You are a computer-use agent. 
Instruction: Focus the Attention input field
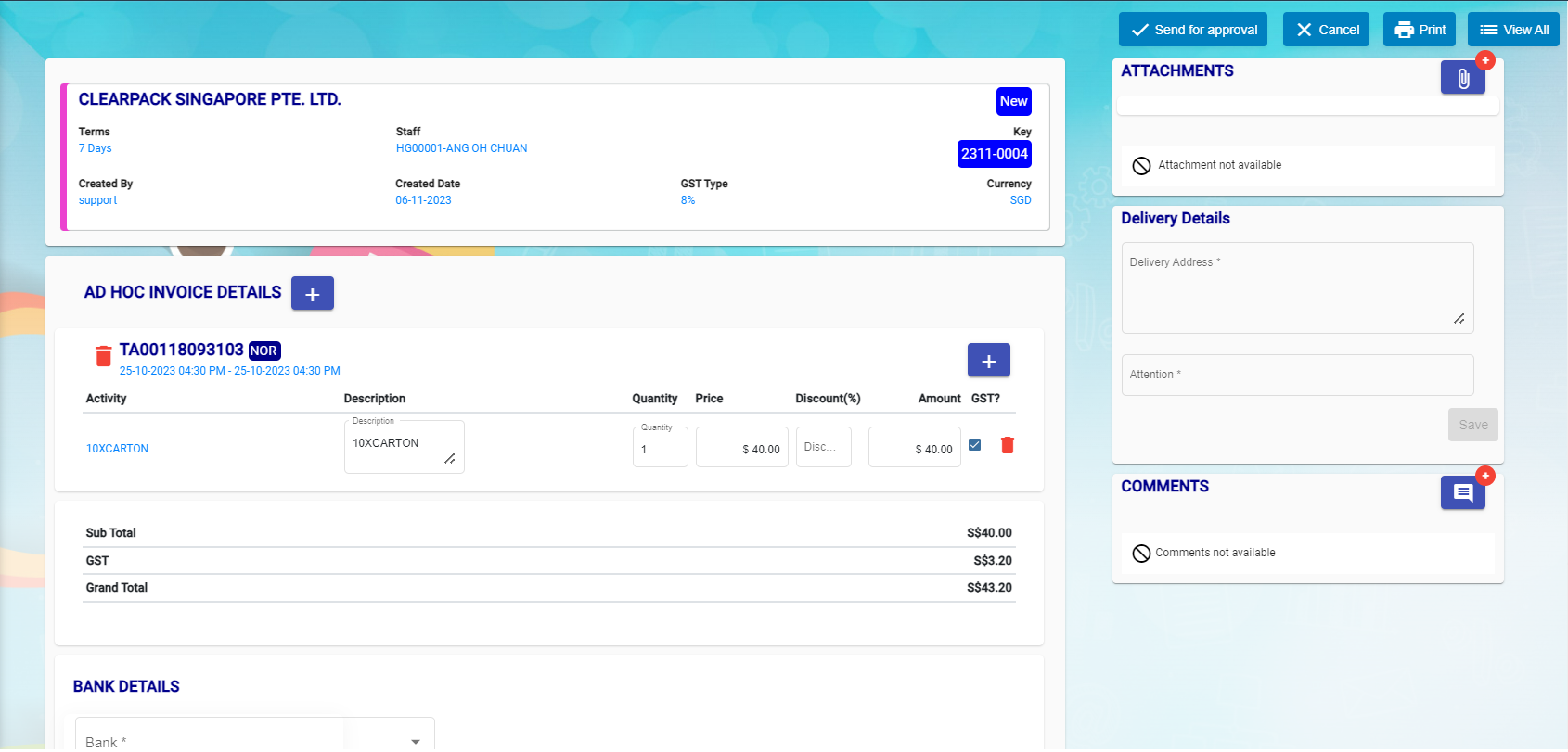pyautogui.click(x=1296, y=376)
